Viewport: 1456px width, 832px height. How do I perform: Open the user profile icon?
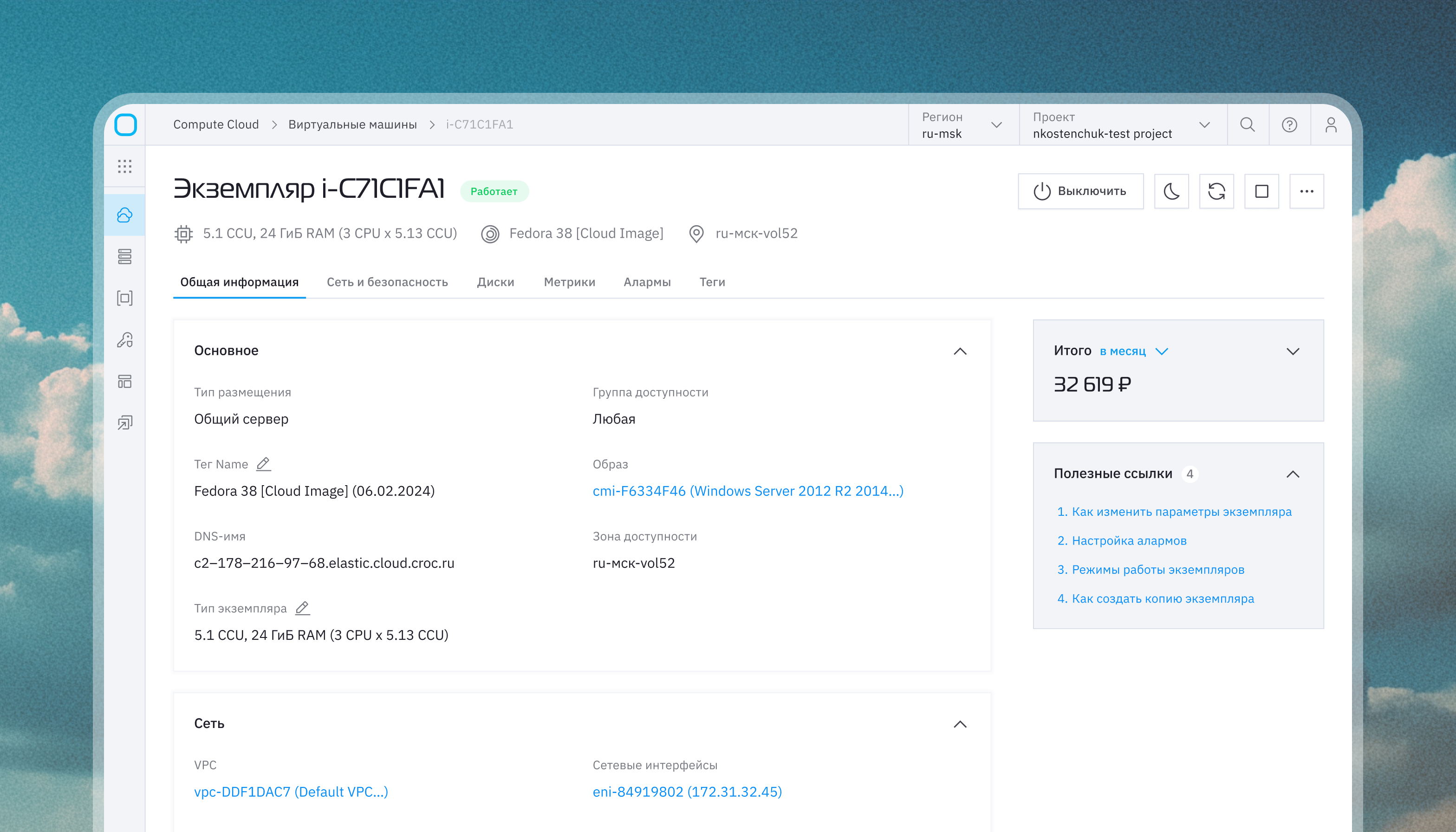click(x=1331, y=124)
